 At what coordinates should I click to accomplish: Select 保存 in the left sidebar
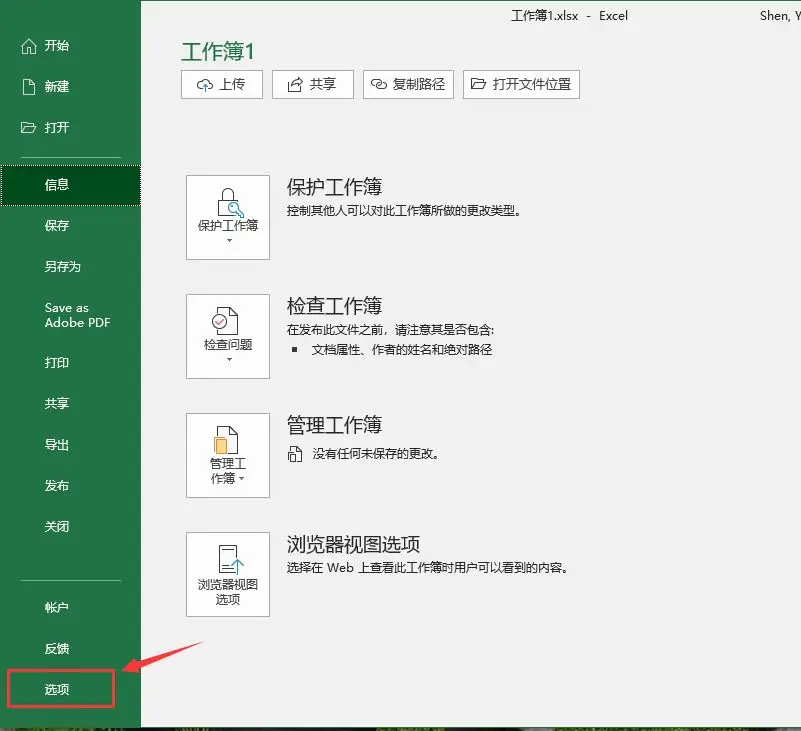[x=57, y=226]
